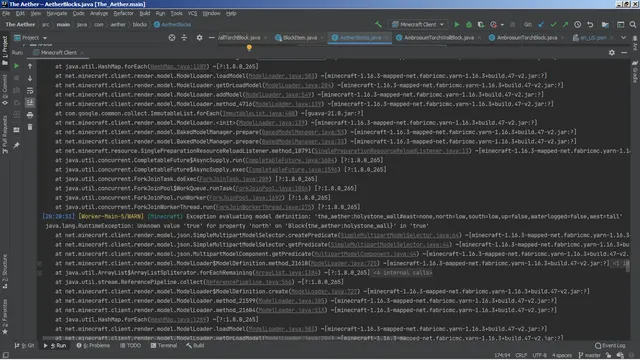Open the Refactor menu
This screenshot has height=360, width=640.
tap(123, 13)
